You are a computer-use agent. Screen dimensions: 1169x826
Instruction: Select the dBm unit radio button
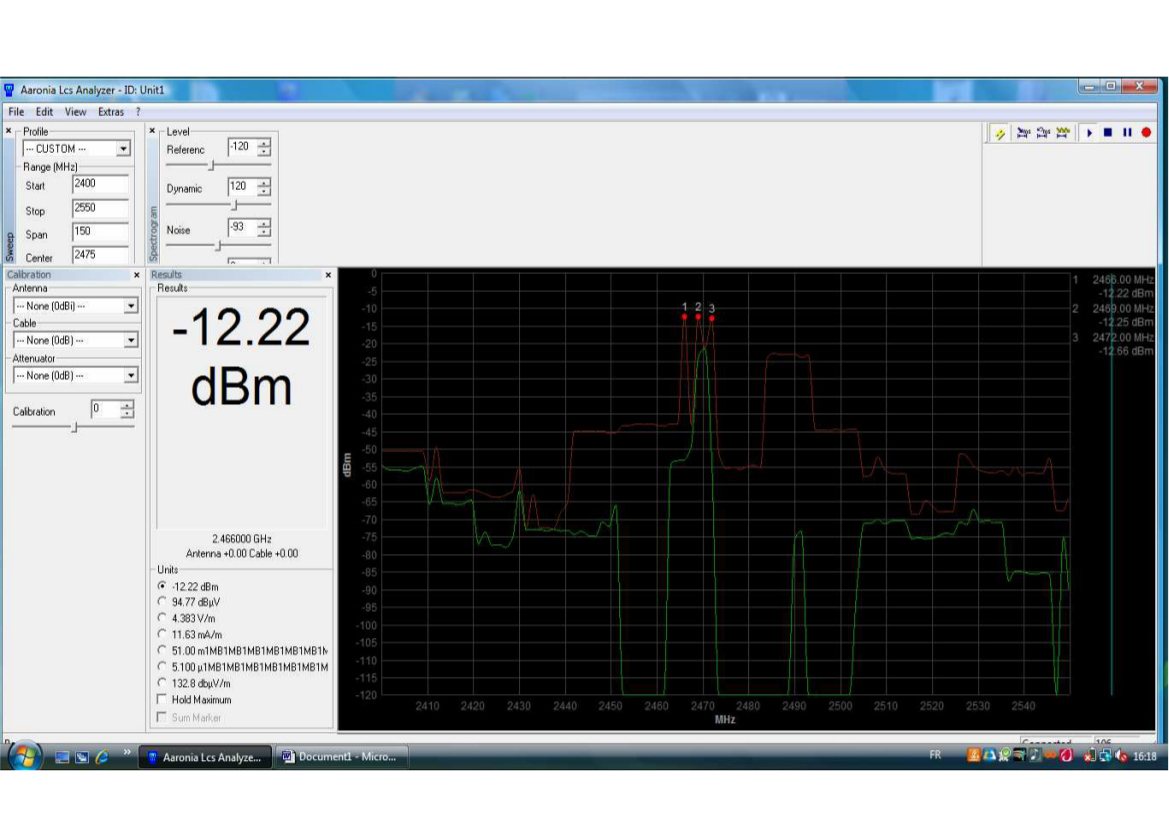pyautogui.click(x=162, y=586)
